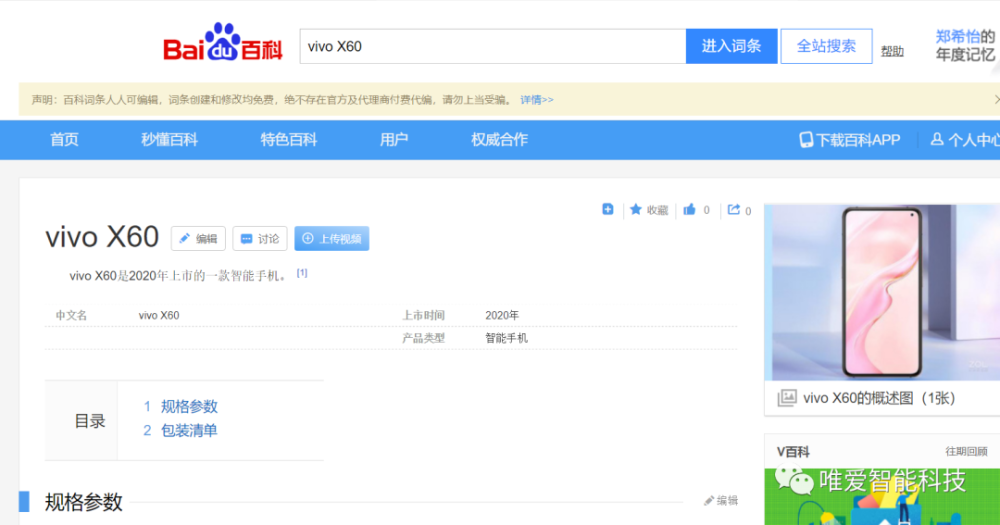Select the 中文名 value vivo X60
The height and width of the screenshot is (525, 1000).
click(x=159, y=315)
